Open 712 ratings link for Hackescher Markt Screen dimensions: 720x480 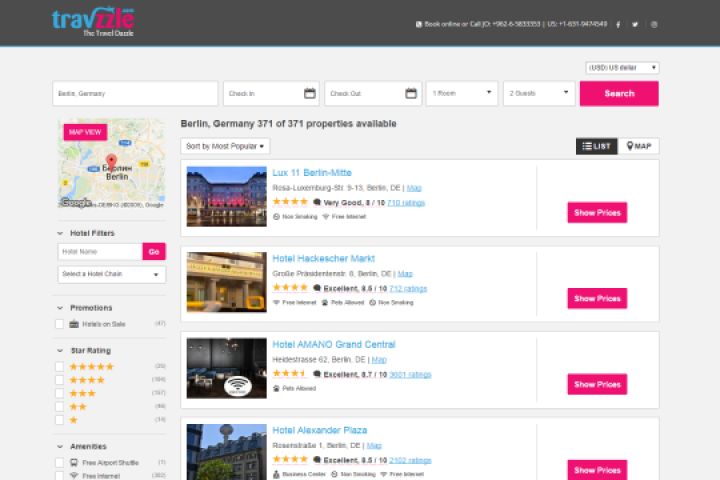pos(408,288)
